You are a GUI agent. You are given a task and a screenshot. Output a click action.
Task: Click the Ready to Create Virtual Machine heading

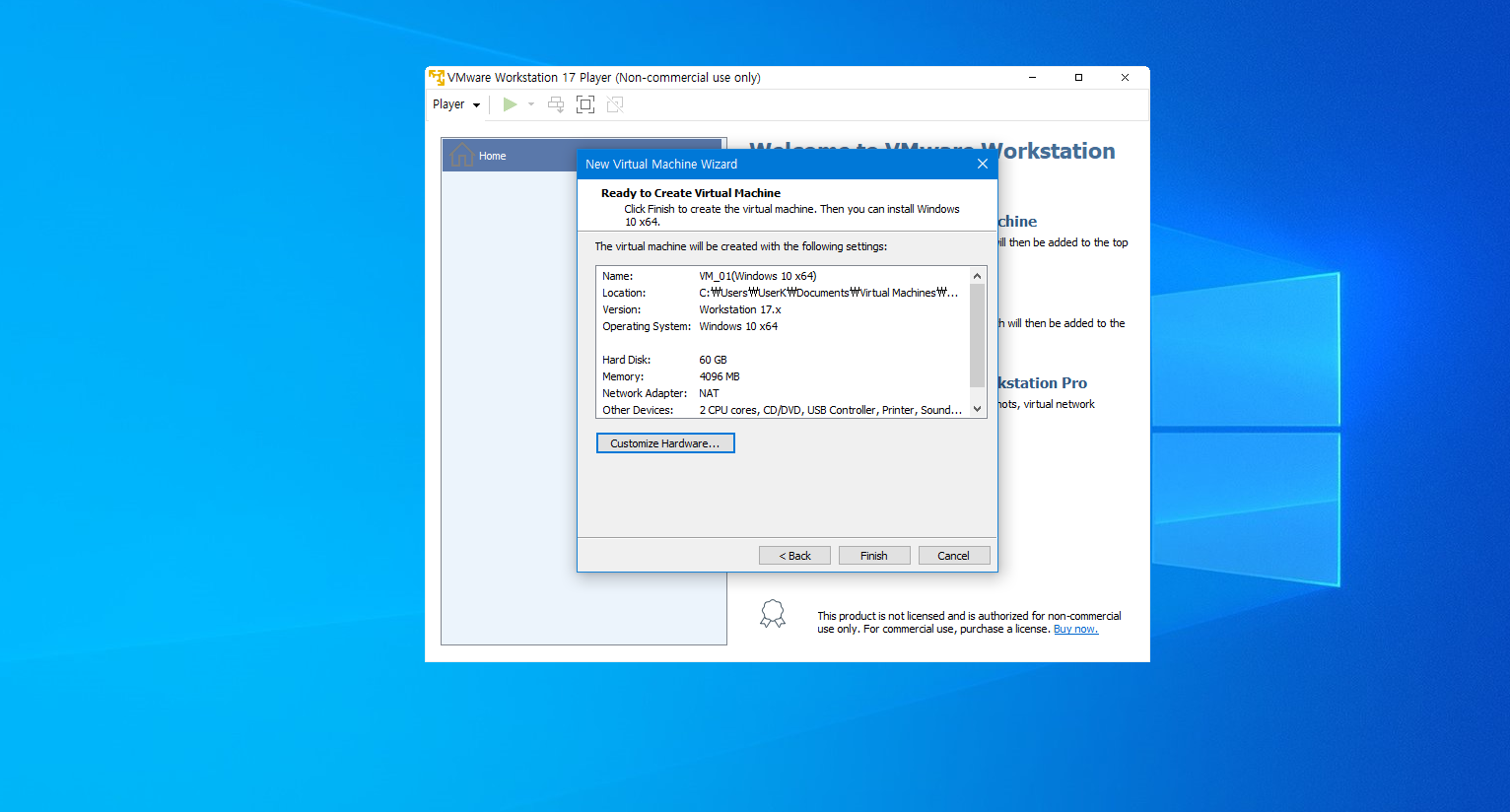(x=691, y=193)
